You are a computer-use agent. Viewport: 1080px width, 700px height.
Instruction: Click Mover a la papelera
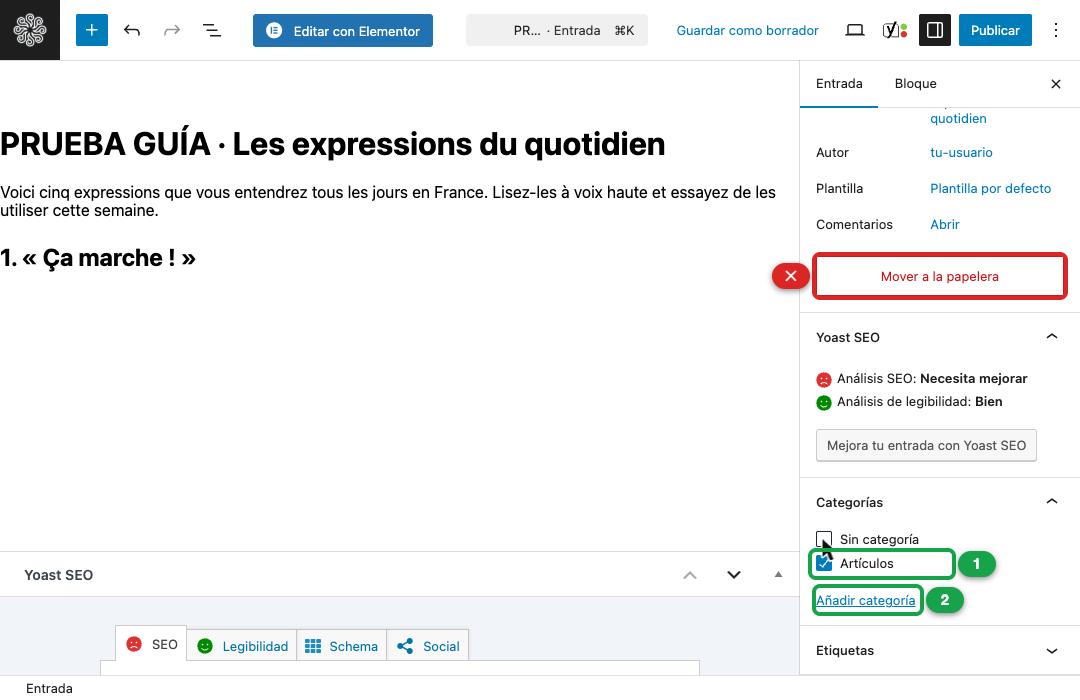(x=939, y=276)
